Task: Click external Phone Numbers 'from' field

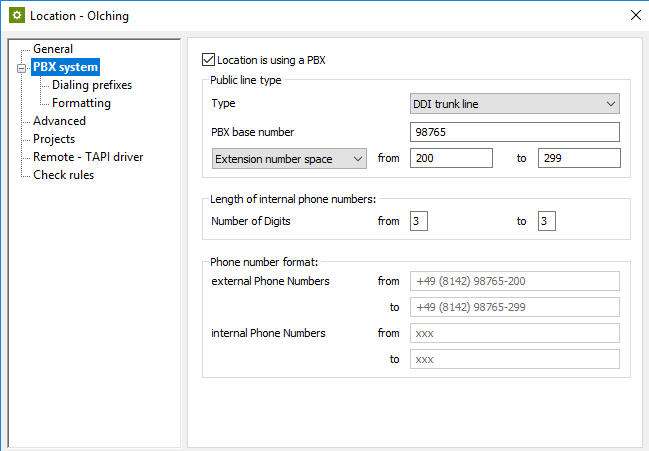Action: (x=515, y=282)
